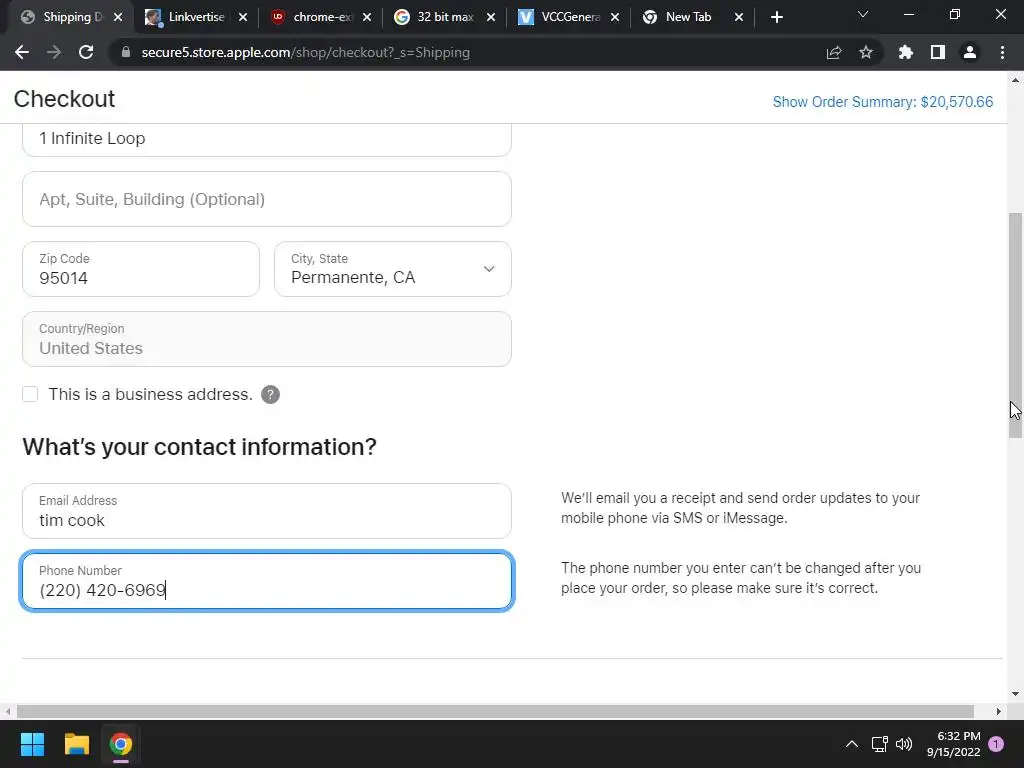Expand the City, State dropdown
Image resolution: width=1024 pixels, height=768 pixels.
coord(392,269)
